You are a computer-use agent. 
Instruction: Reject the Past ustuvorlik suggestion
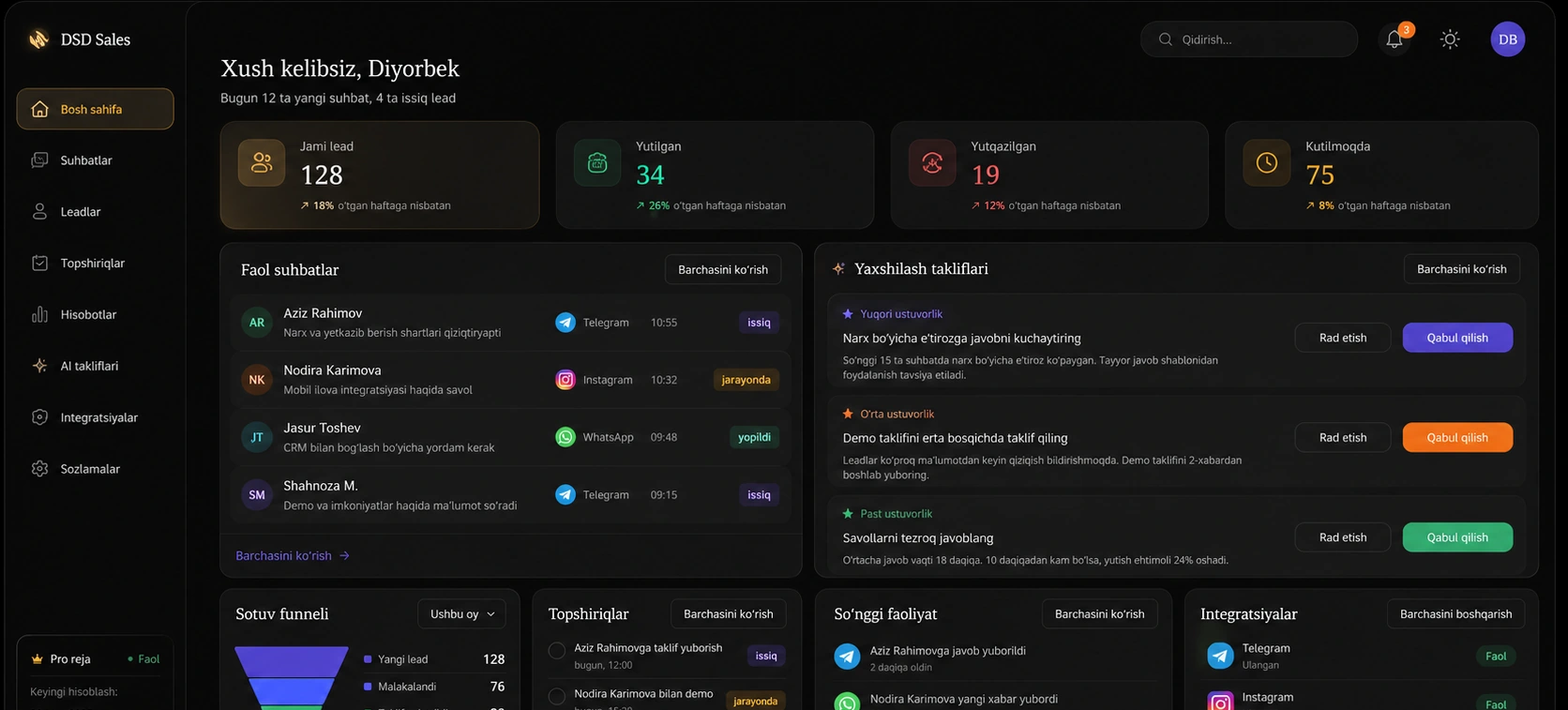[x=1343, y=537]
